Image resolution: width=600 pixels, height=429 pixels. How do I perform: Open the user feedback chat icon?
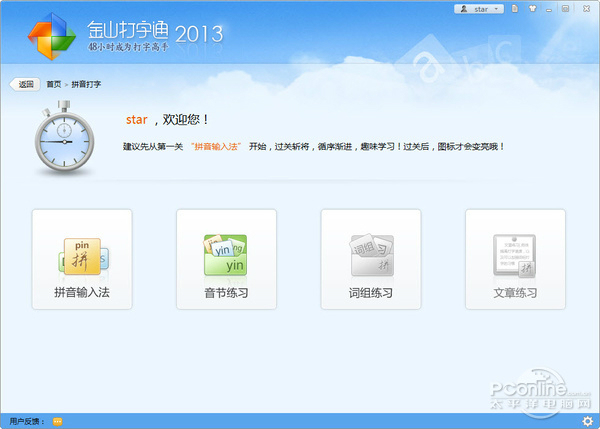tap(57, 422)
